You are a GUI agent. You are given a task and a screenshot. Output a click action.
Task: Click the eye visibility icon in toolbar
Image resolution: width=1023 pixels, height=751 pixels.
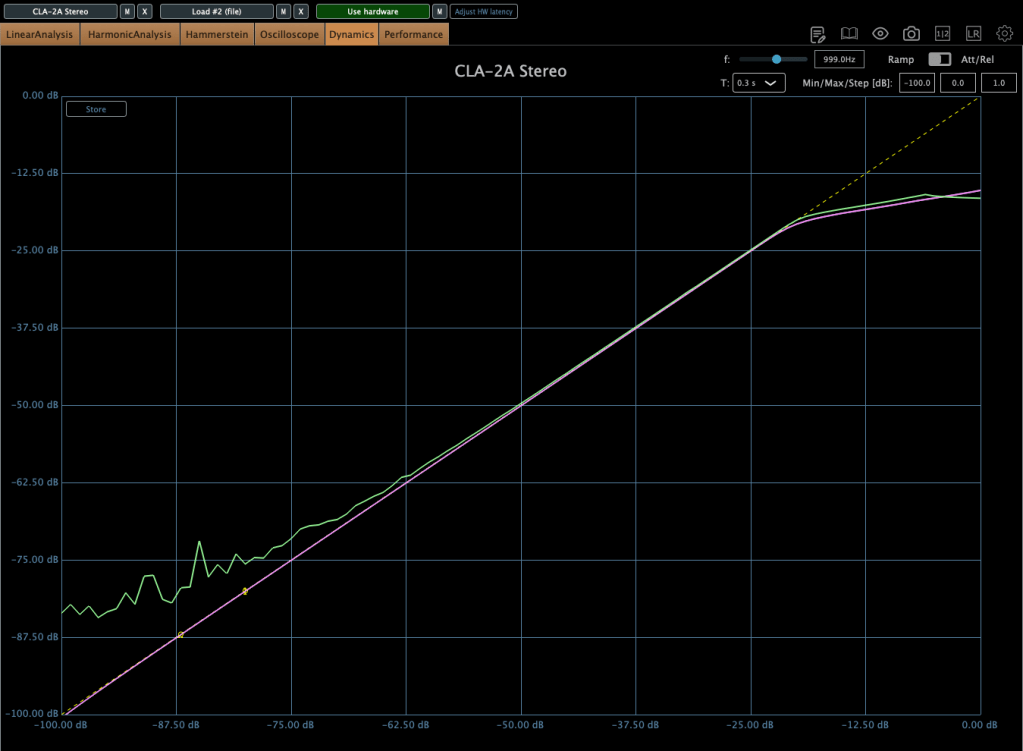(880, 34)
